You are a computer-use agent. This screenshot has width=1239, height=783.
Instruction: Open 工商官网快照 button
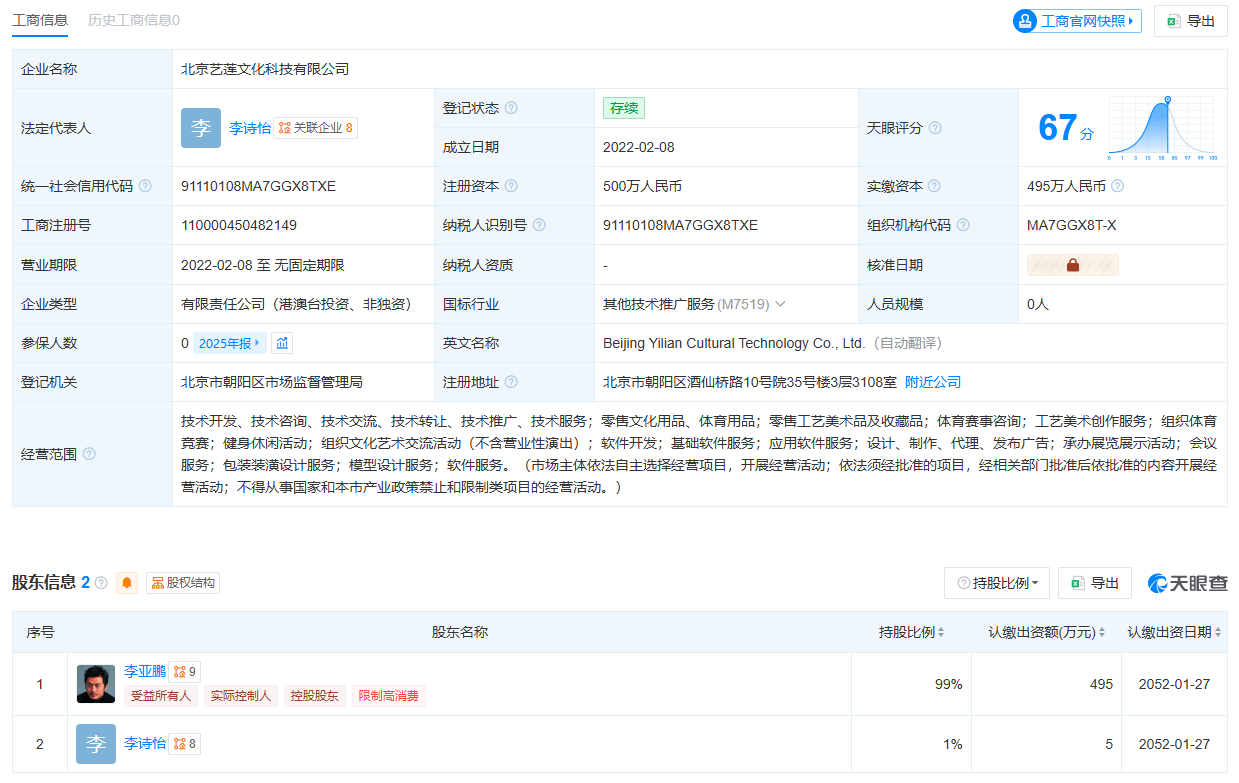(x=1077, y=21)
